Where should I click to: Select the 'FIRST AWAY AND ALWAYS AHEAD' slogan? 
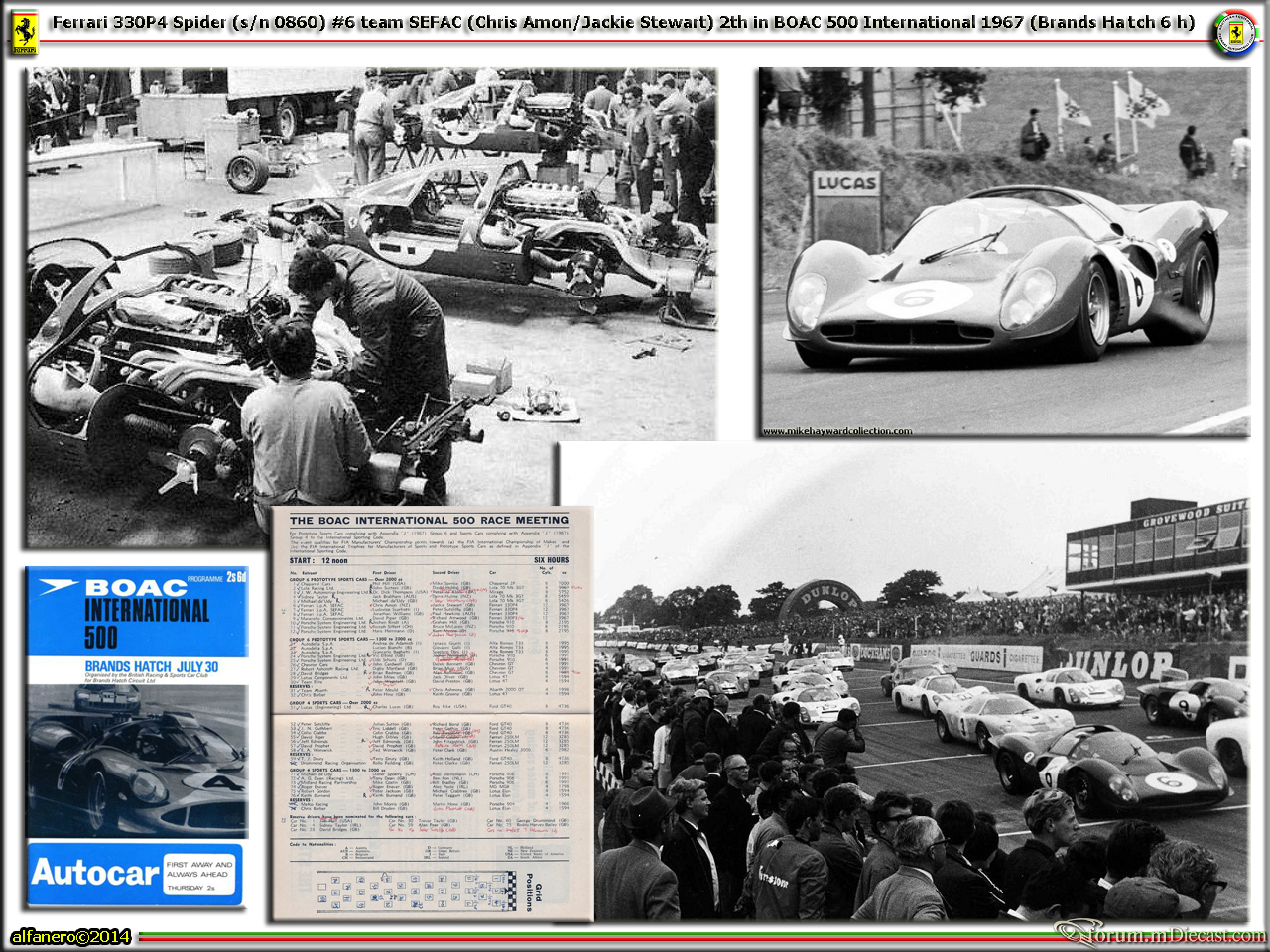coord(199,870)
